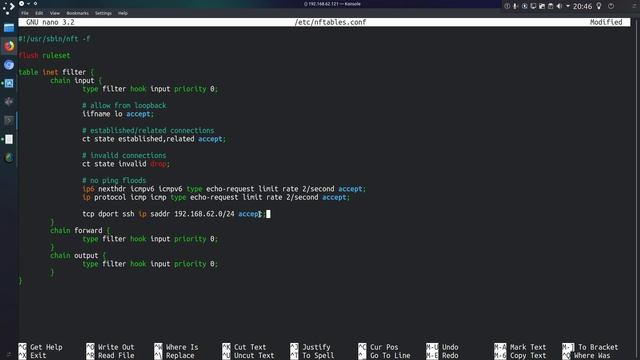The image size is (640, 360).
Task: Open the Help menu
Action: tap(122, 13)
